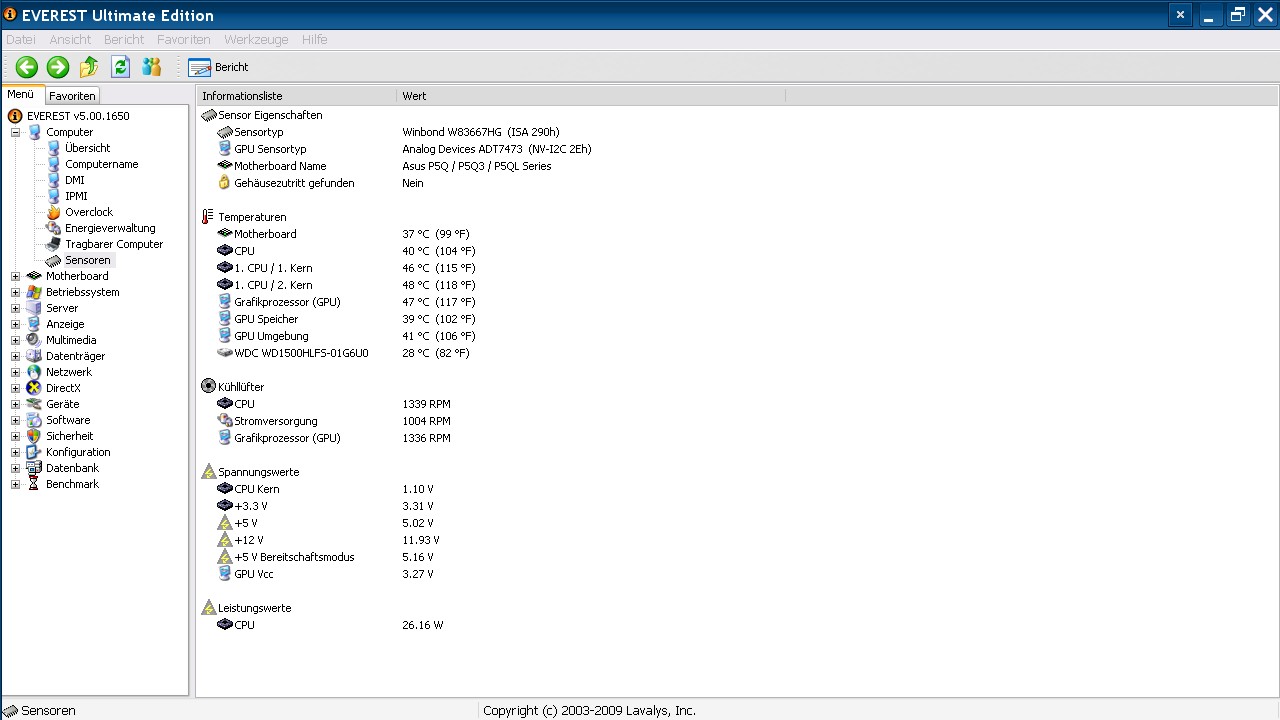Select the GPU Speicher temperature row
This screenshot has height=720, width=1280.
click(347, 319)
